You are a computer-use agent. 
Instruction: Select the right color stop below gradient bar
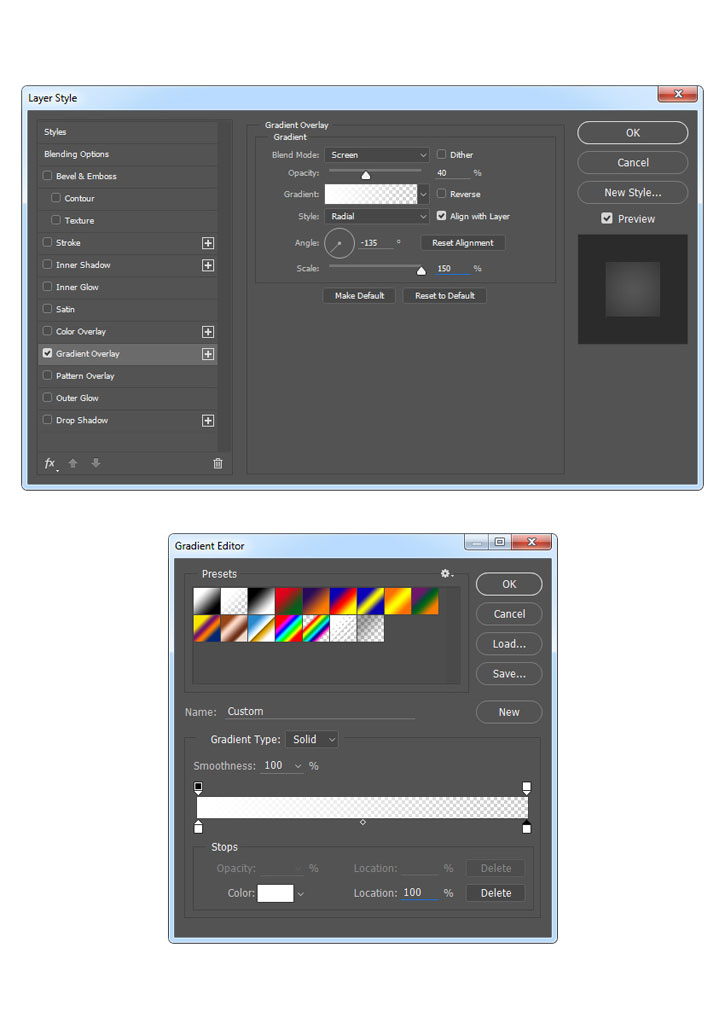click(x=526, y=827)
